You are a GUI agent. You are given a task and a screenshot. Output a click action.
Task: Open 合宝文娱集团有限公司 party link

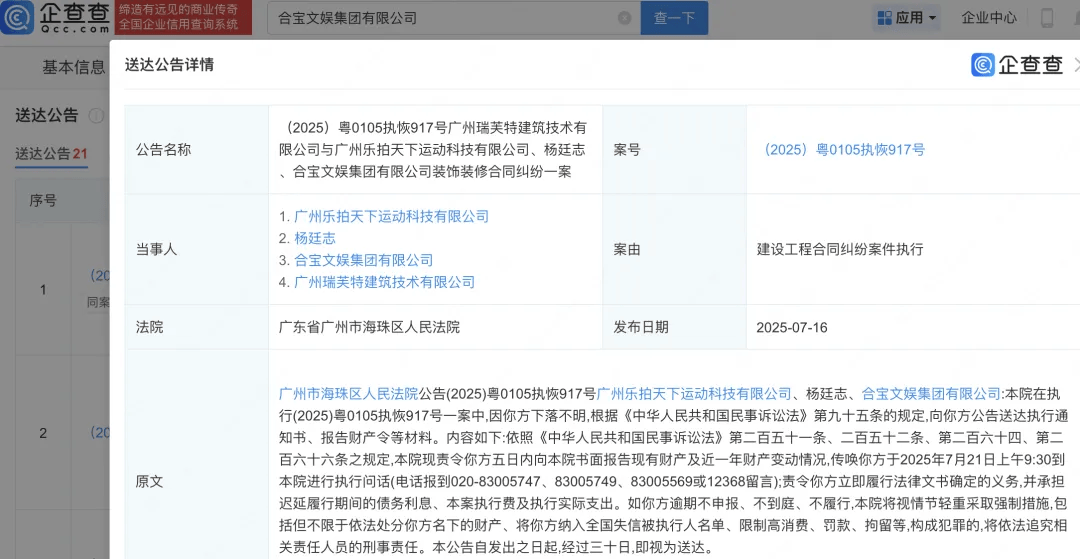click(x=363, y=260)
